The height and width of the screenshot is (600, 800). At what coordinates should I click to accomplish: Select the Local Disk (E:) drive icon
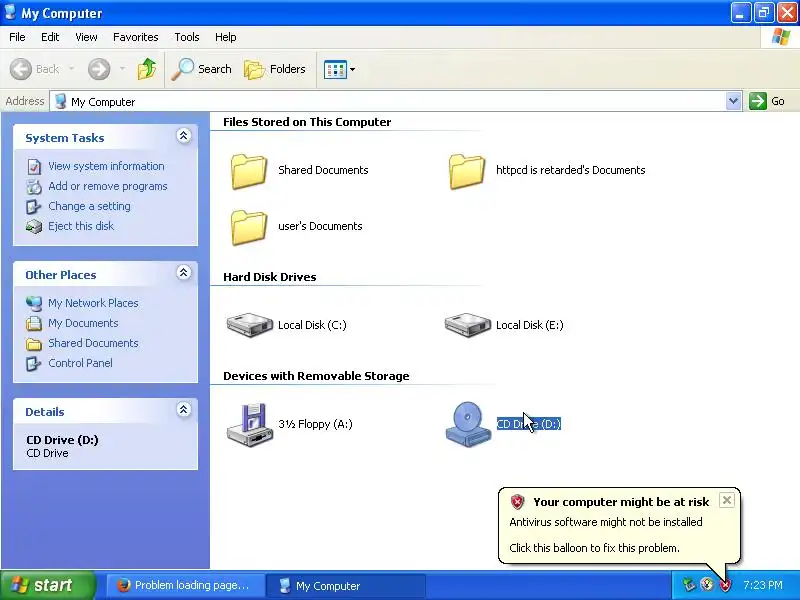467,325
